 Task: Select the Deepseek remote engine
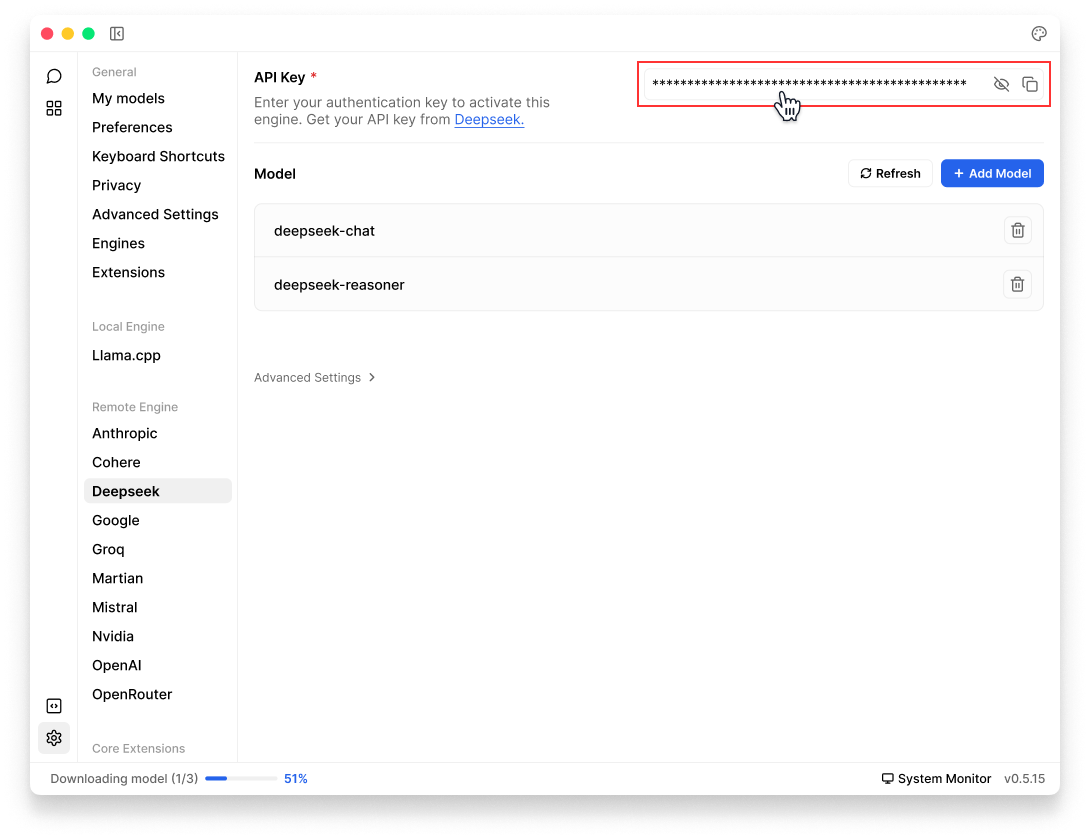tap(158, 491)
